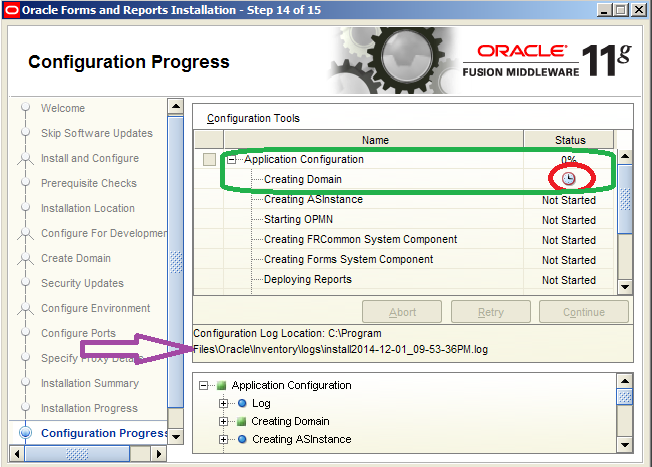Click the green square icon beside Creating Domain

(242, 422)
